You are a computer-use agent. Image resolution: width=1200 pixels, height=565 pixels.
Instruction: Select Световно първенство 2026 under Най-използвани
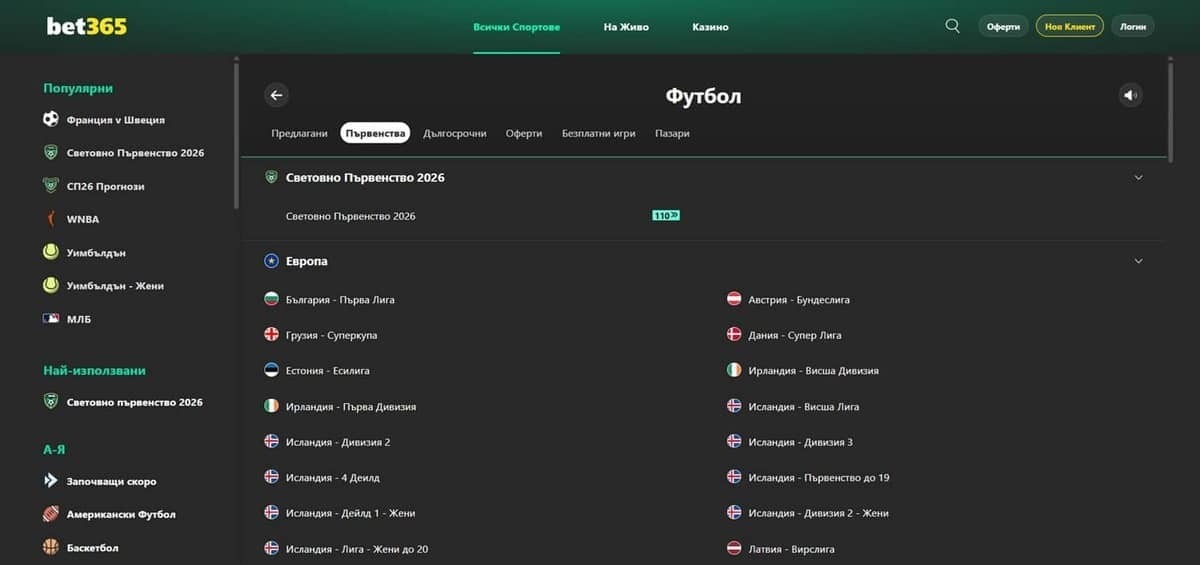[135, 402]
